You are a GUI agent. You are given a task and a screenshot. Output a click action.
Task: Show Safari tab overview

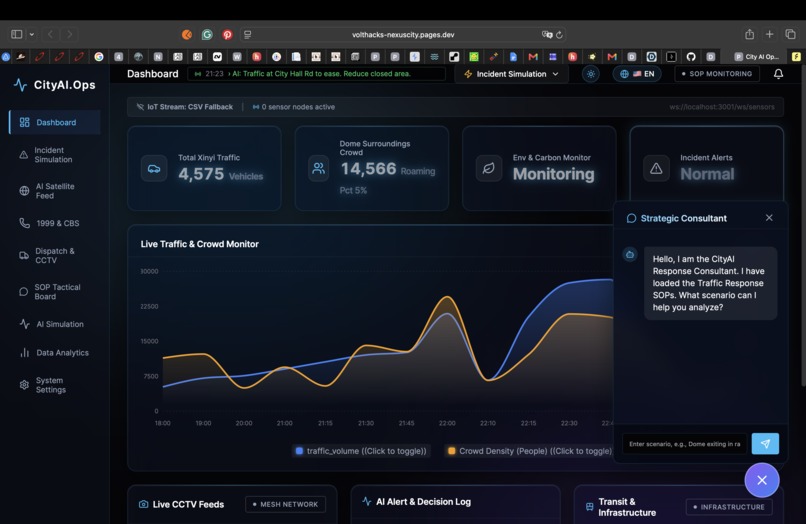[790, 34]
